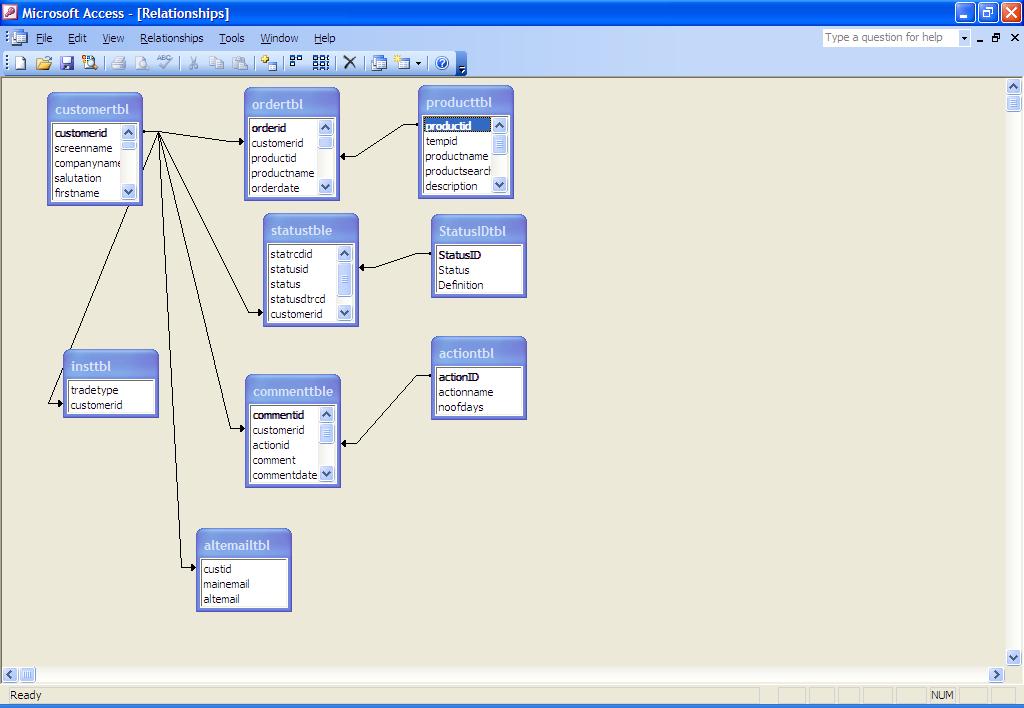Click the Relationships window control icon left of File
The width and height of the screenshot is (1024, 708).
20,38
